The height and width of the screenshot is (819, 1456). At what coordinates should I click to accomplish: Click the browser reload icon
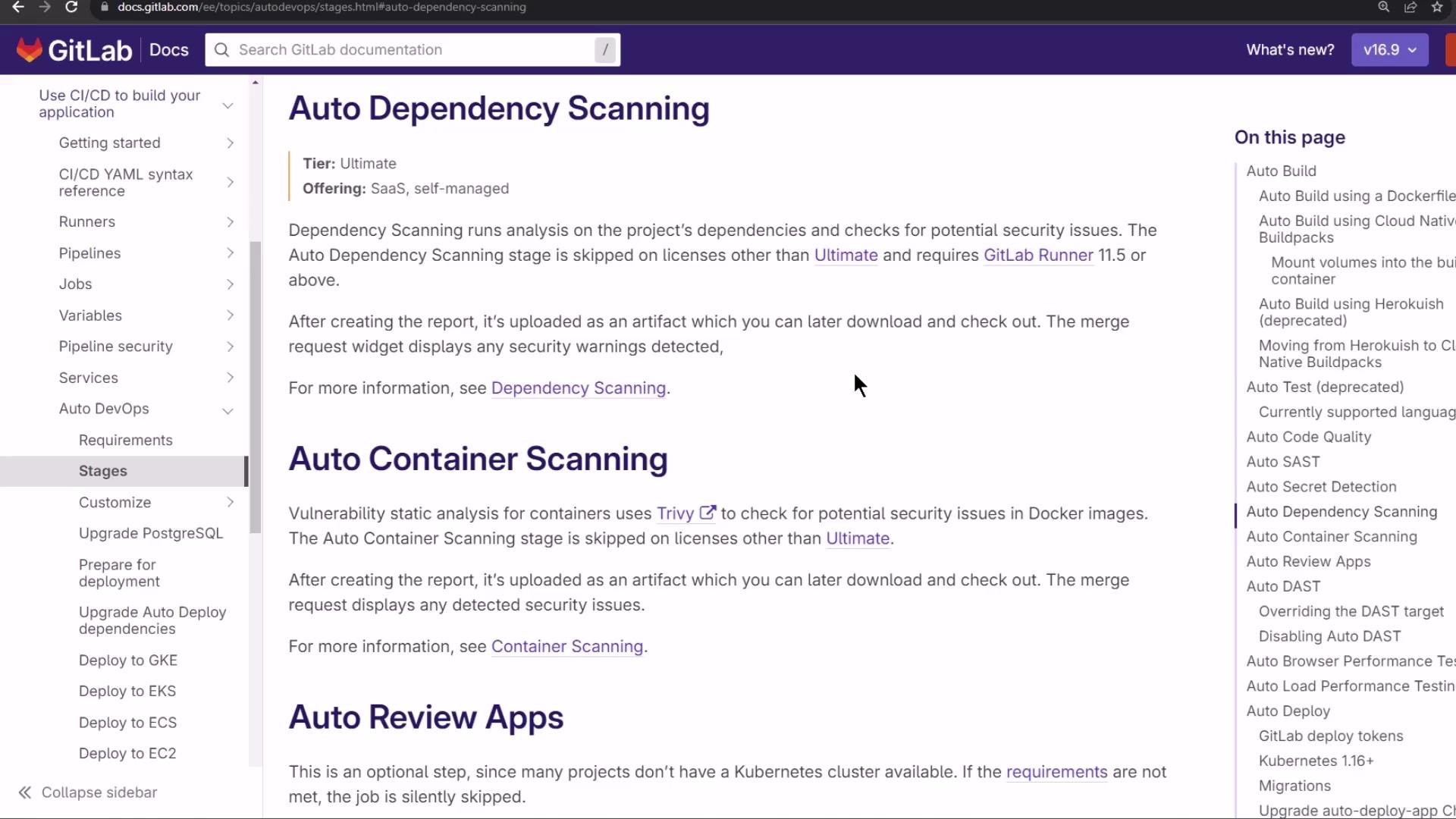point(71,8)
